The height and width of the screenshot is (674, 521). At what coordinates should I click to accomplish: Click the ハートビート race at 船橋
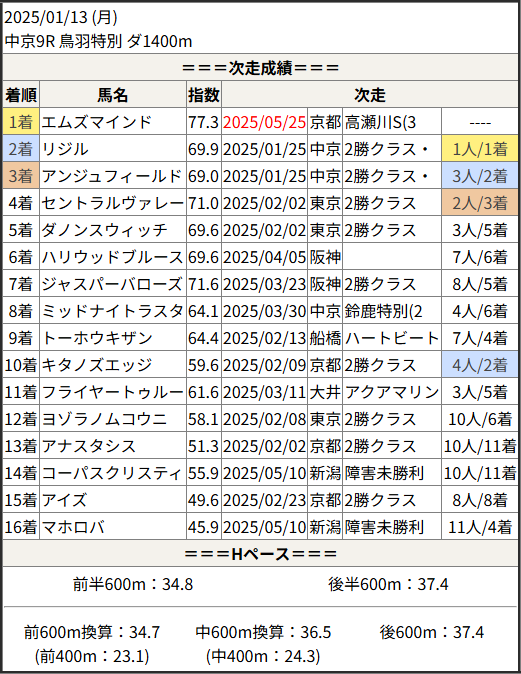coord(392,338)
